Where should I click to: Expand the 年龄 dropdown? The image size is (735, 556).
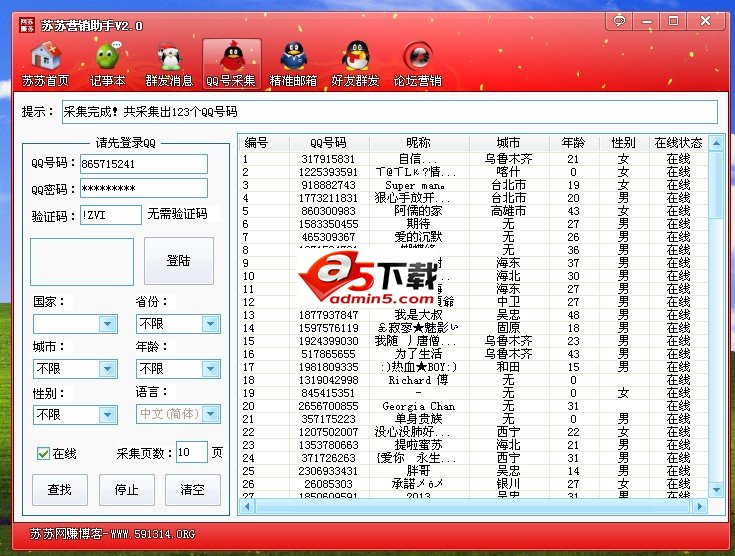coord(210,369)
